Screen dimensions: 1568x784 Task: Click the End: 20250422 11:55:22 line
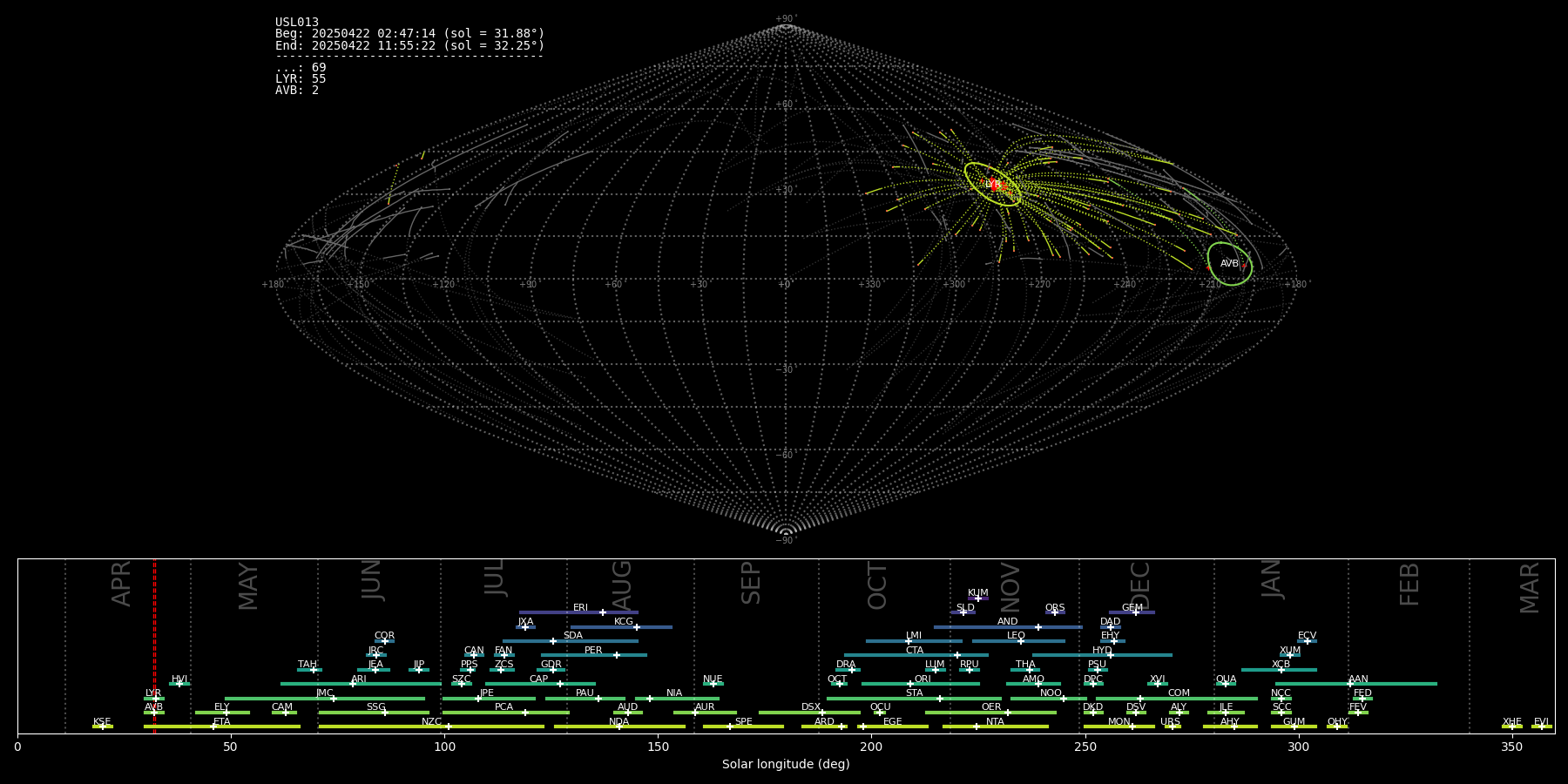click(409, 45)
